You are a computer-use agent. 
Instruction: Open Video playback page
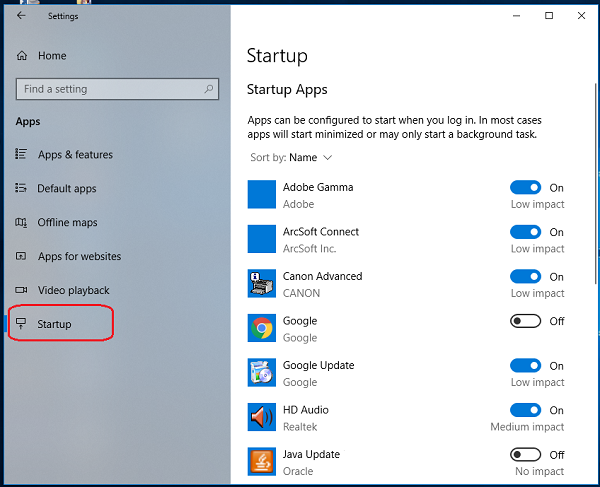[x=73, y=290]
